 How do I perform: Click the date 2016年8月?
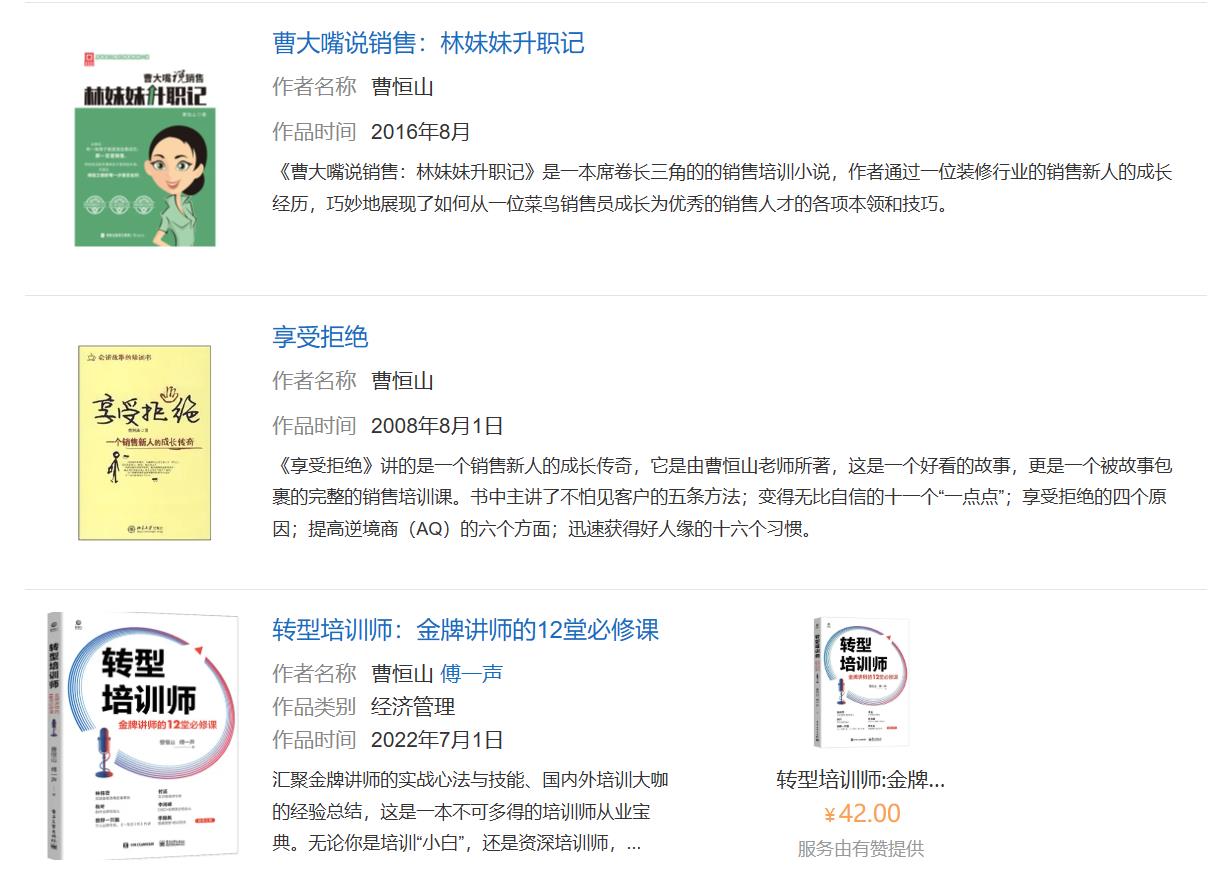pos(421,132)
